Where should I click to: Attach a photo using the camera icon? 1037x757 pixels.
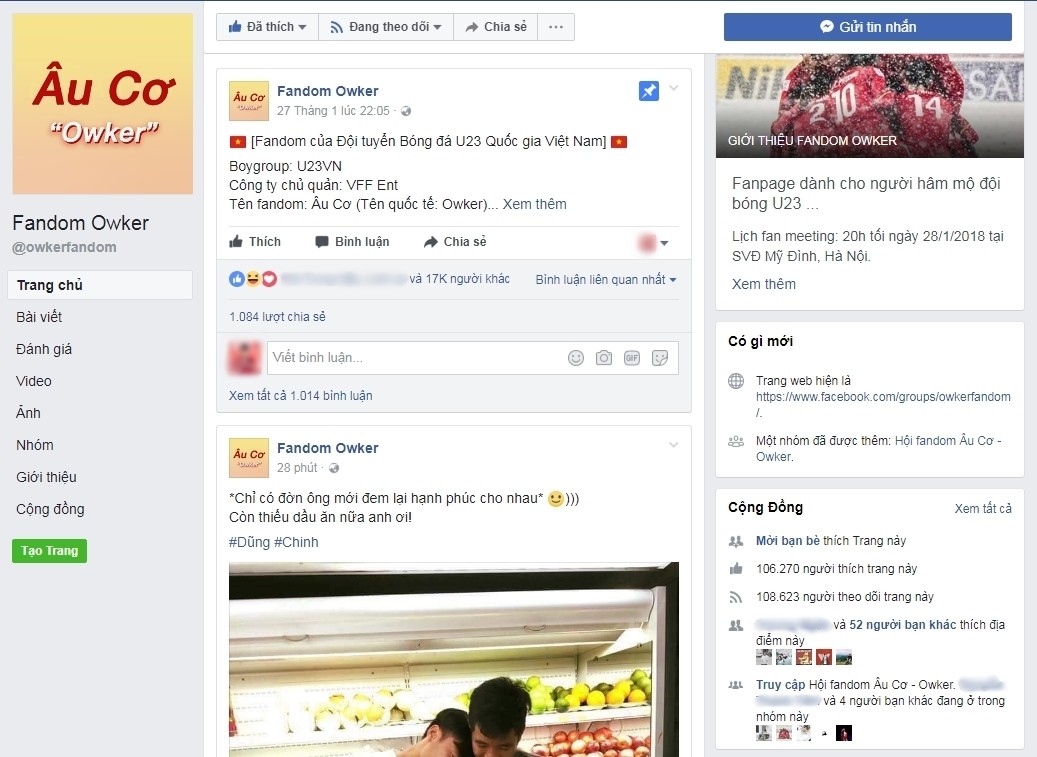pos(604,358)
